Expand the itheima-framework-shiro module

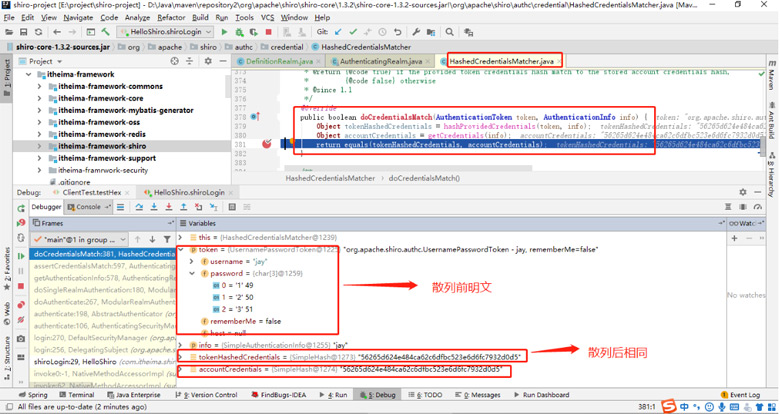(x=39, y=146)
